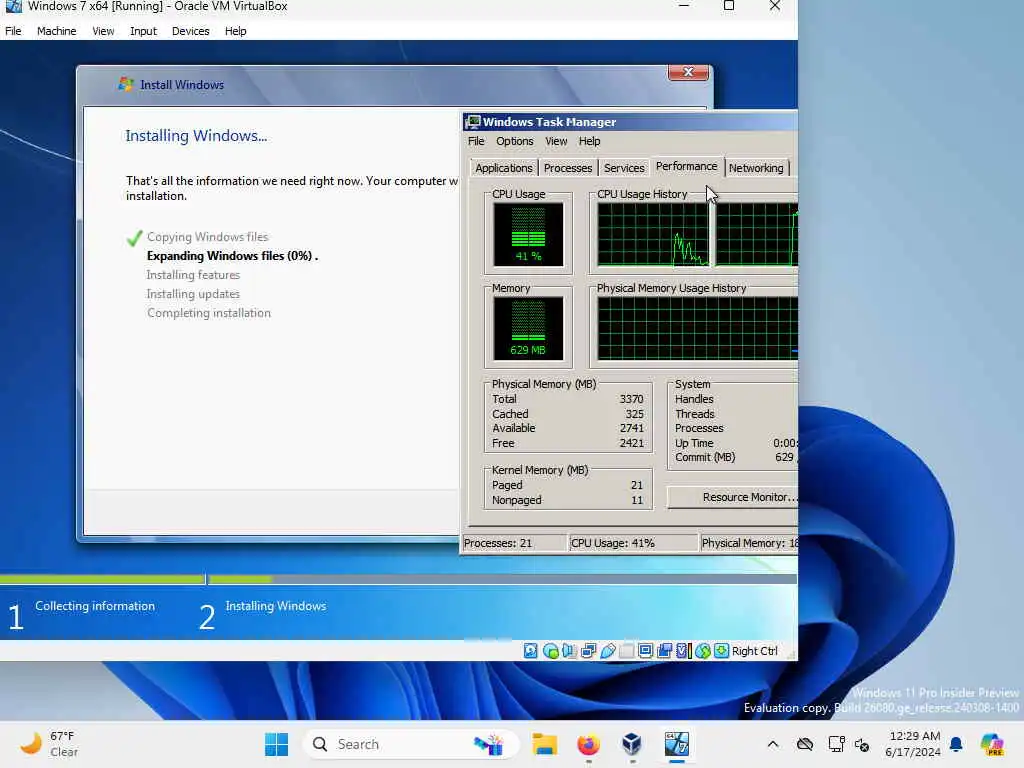The image size is (1024, 768).
Task: Open the Windows Start button on taskbar
Action: tap(276, 744)
